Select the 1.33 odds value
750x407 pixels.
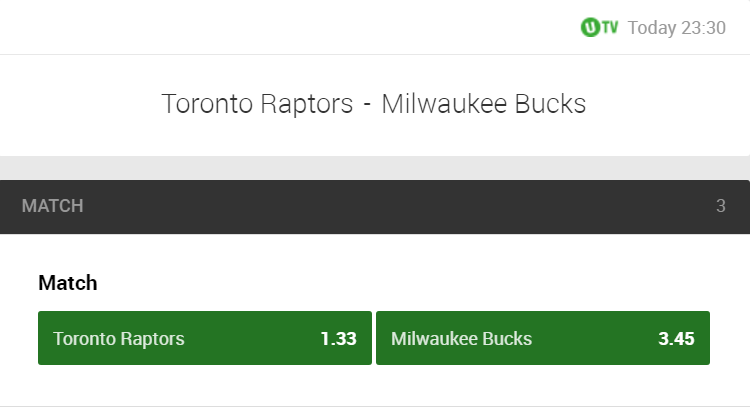(338, 338)
